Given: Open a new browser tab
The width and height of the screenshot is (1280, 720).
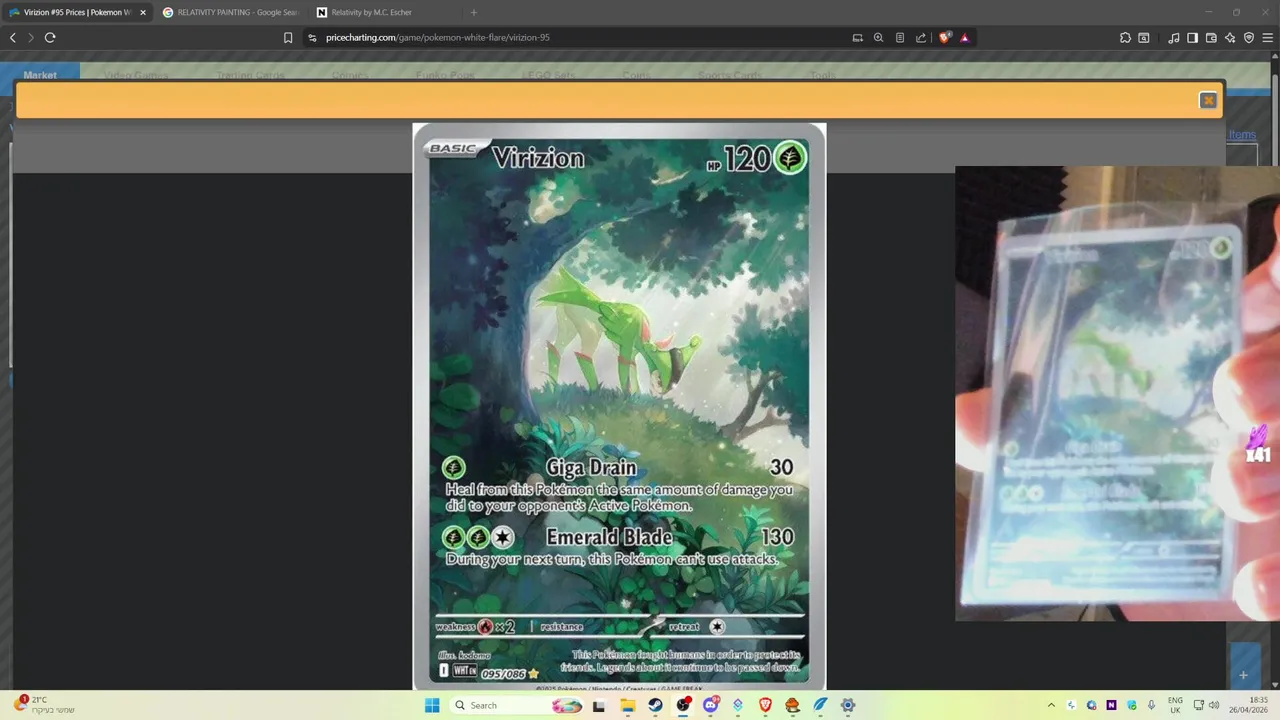Looking at the screenshot, I should 474,12.
